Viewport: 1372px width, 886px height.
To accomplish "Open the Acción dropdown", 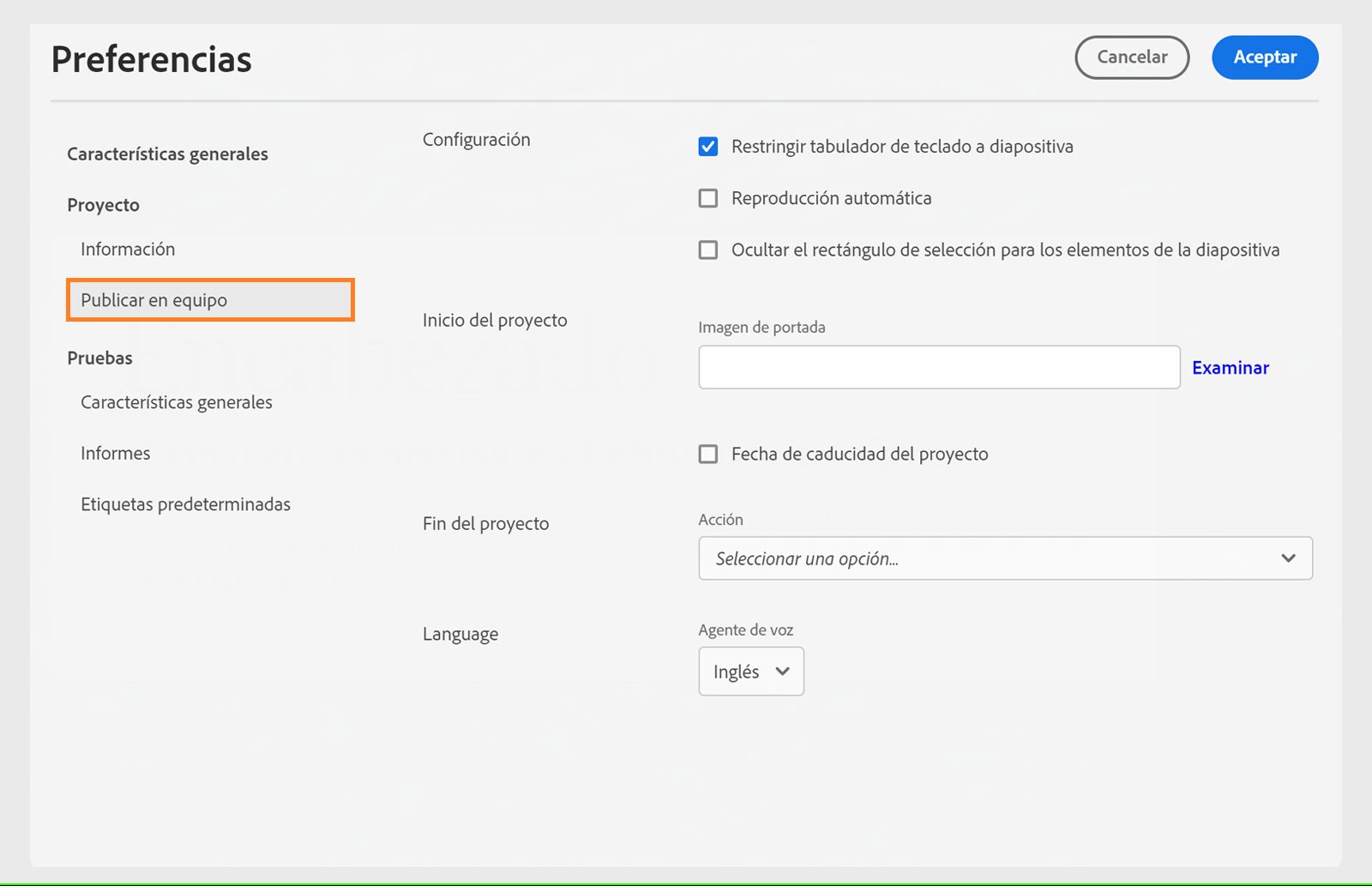I will (x=1005, y=558).
